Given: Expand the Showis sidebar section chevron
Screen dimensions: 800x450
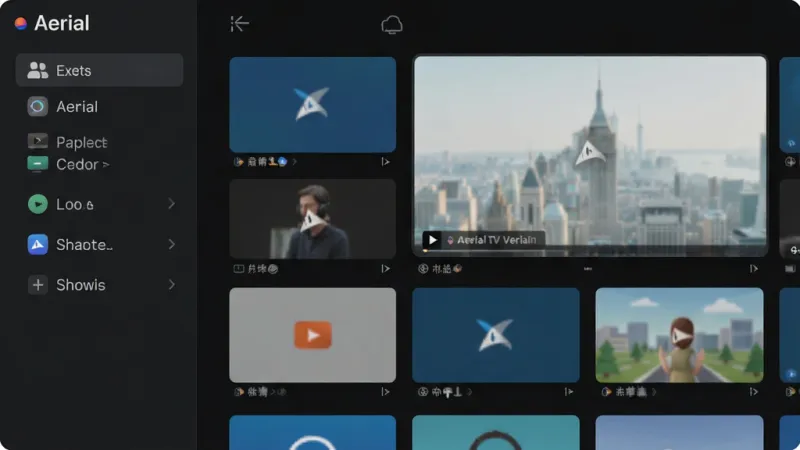Looking at the screenshot, I should coord(171,285).
